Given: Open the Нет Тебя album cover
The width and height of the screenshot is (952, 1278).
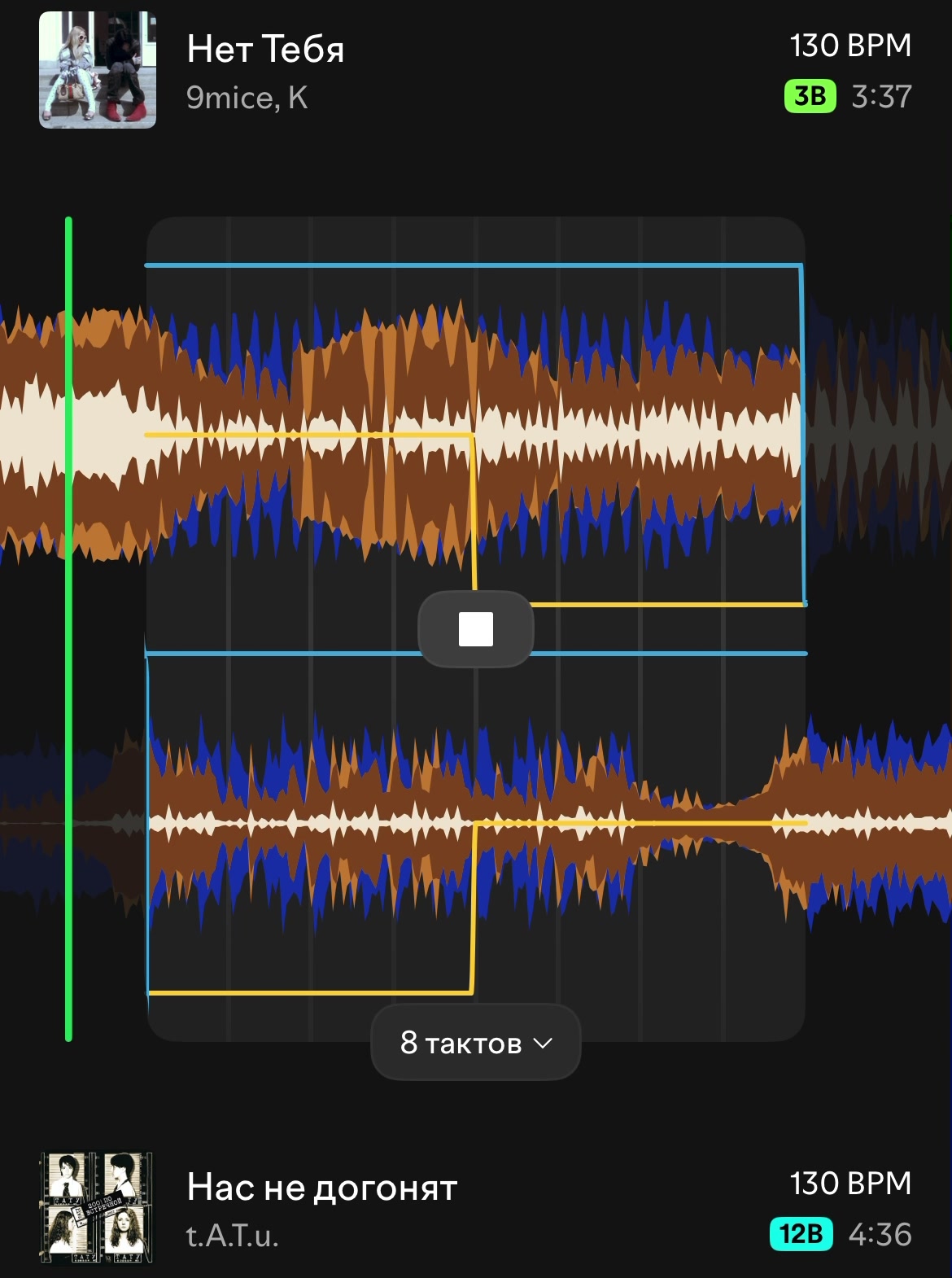Looking at the screenshot, I should 98,70.
